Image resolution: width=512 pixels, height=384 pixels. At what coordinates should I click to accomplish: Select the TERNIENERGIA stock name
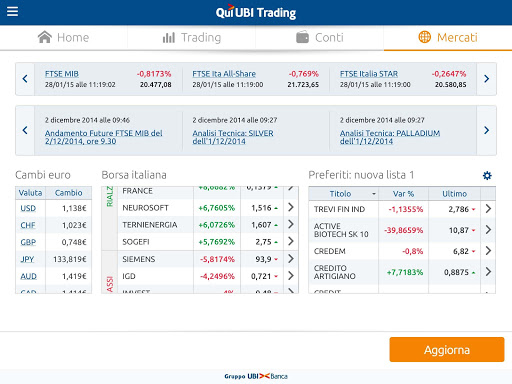point(150,225)
